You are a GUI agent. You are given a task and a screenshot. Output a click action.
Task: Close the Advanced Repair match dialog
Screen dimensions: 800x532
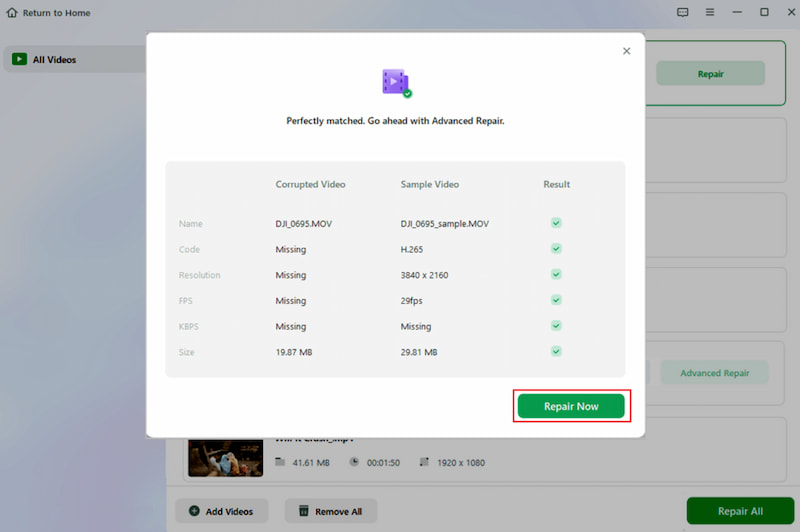pos(627,51)
